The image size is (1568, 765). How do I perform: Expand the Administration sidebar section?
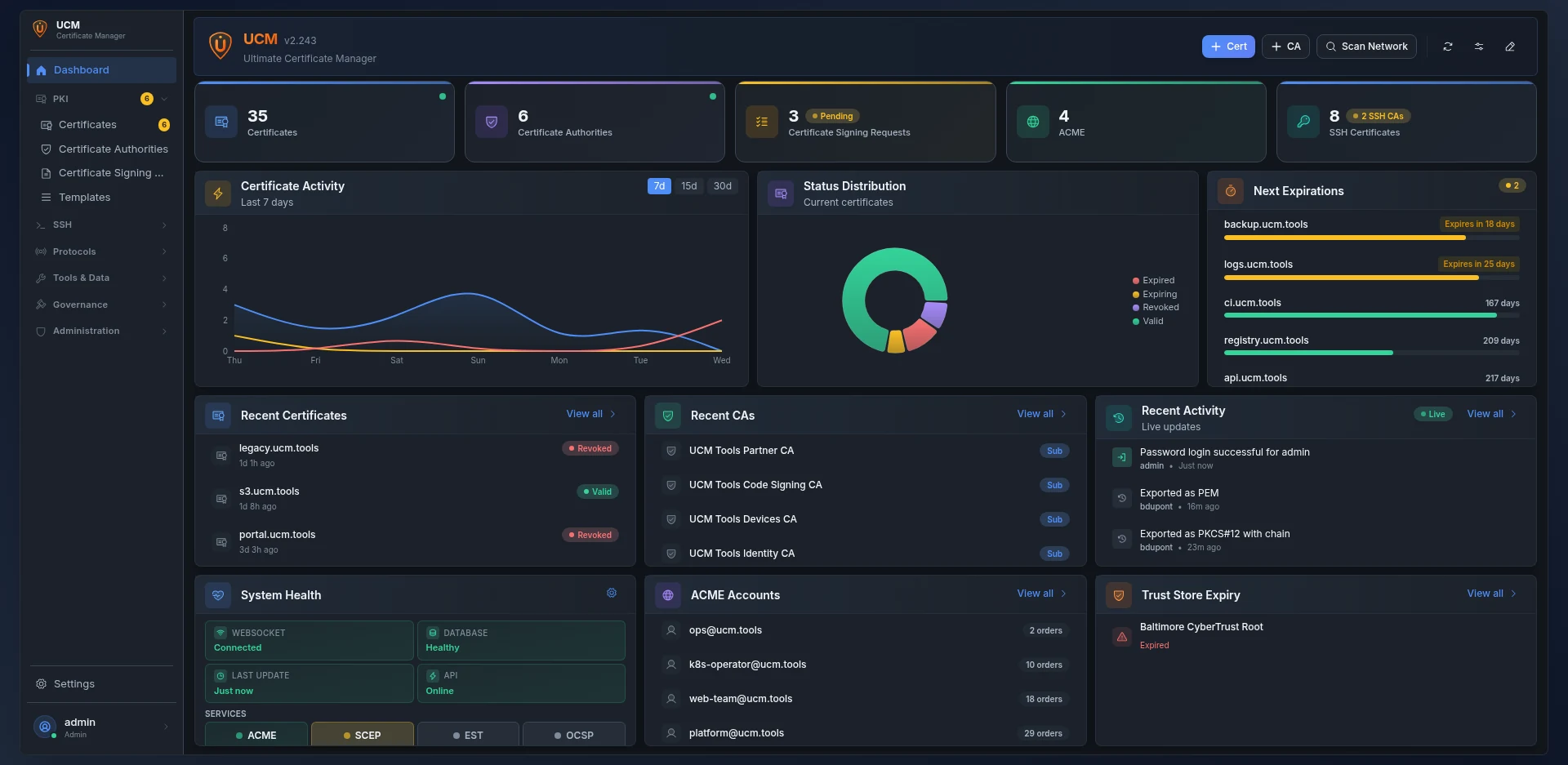(101, 331)
